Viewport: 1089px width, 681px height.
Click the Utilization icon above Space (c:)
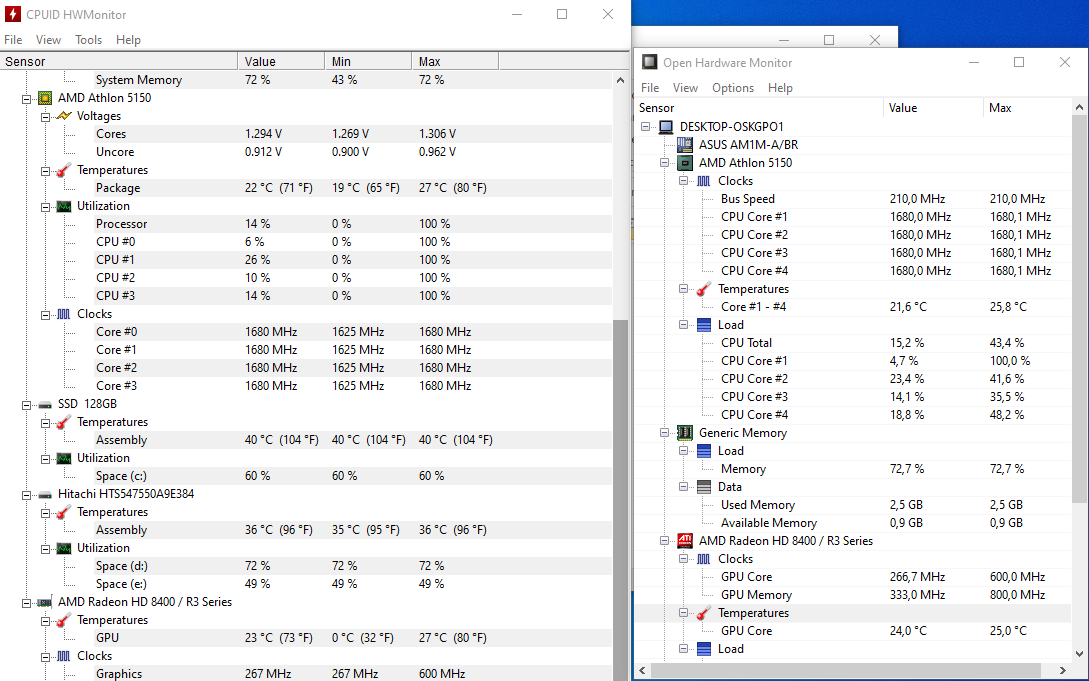(x=64, y=458)
